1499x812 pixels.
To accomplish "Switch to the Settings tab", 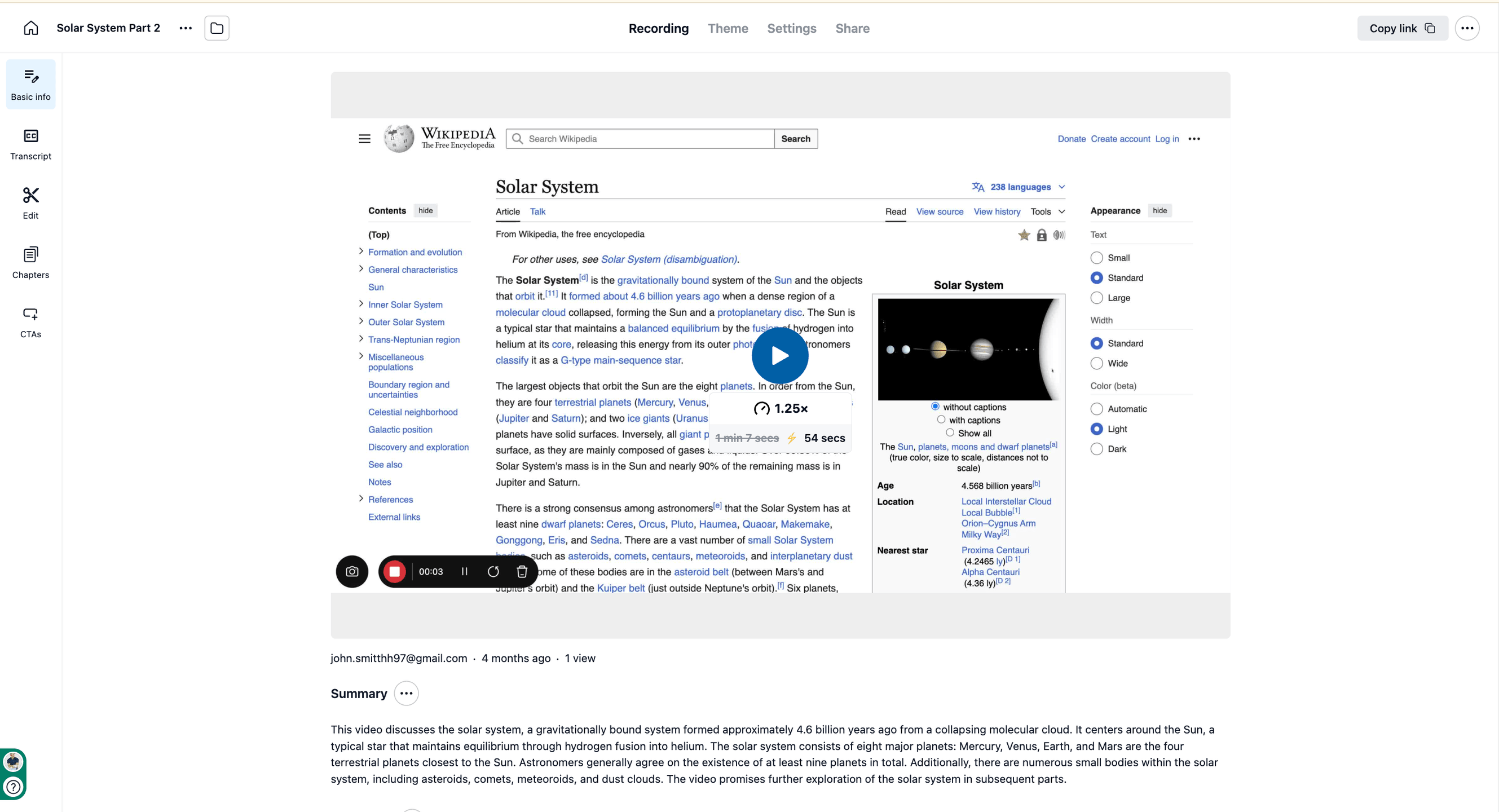I will point(791,28).
